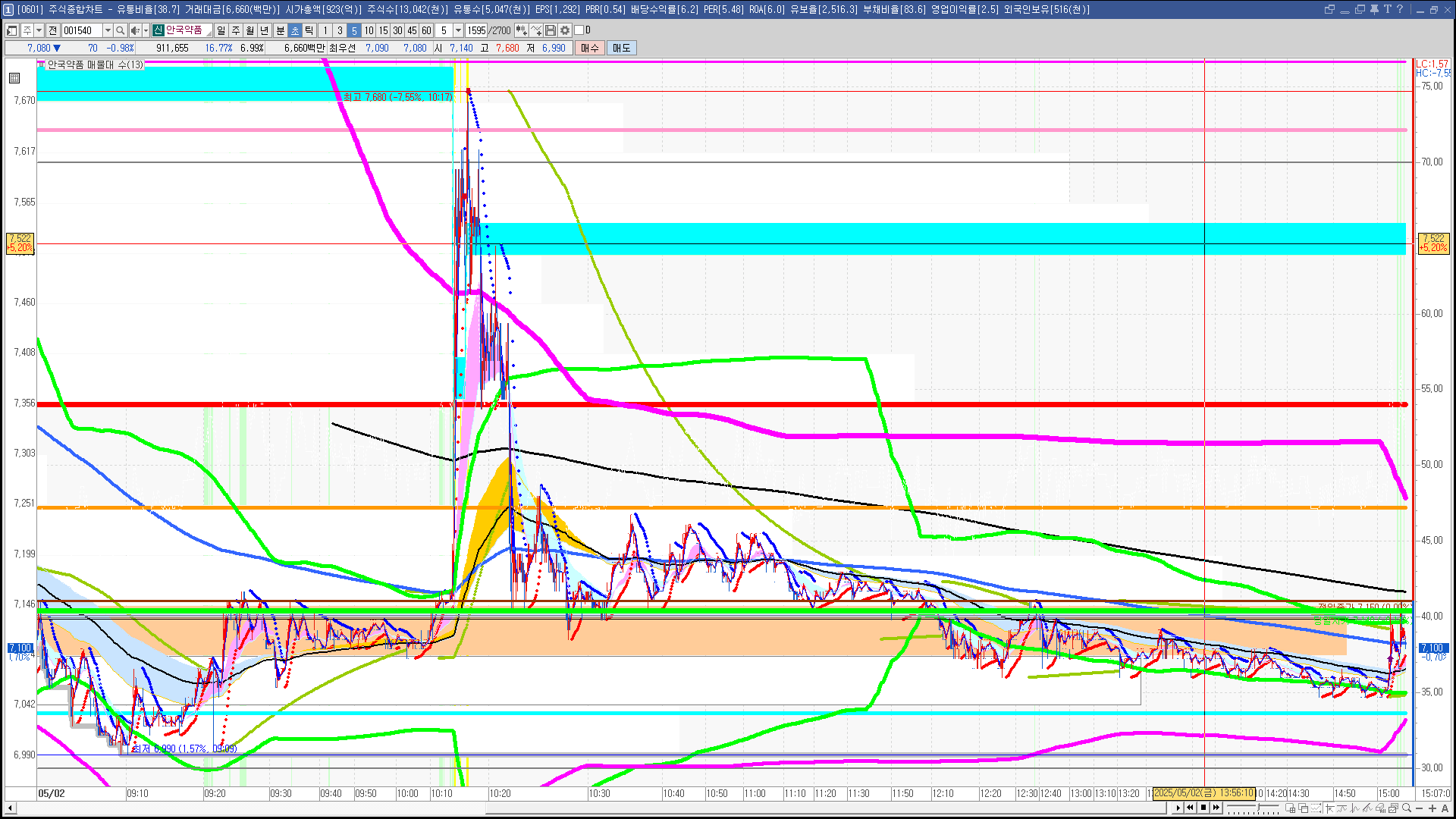Select the 5 interval button
Screen dimensions: 1456x819
coord(354,30)
